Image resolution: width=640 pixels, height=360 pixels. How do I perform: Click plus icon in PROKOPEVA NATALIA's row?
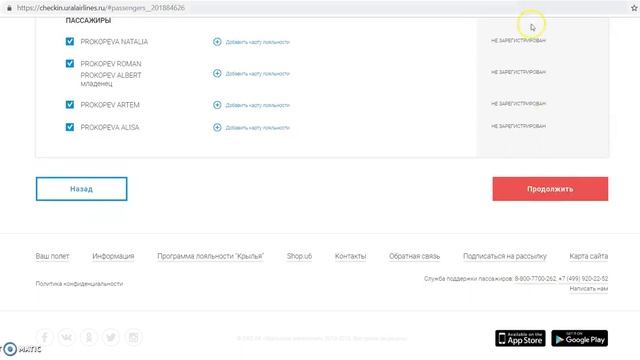(217, 42)
